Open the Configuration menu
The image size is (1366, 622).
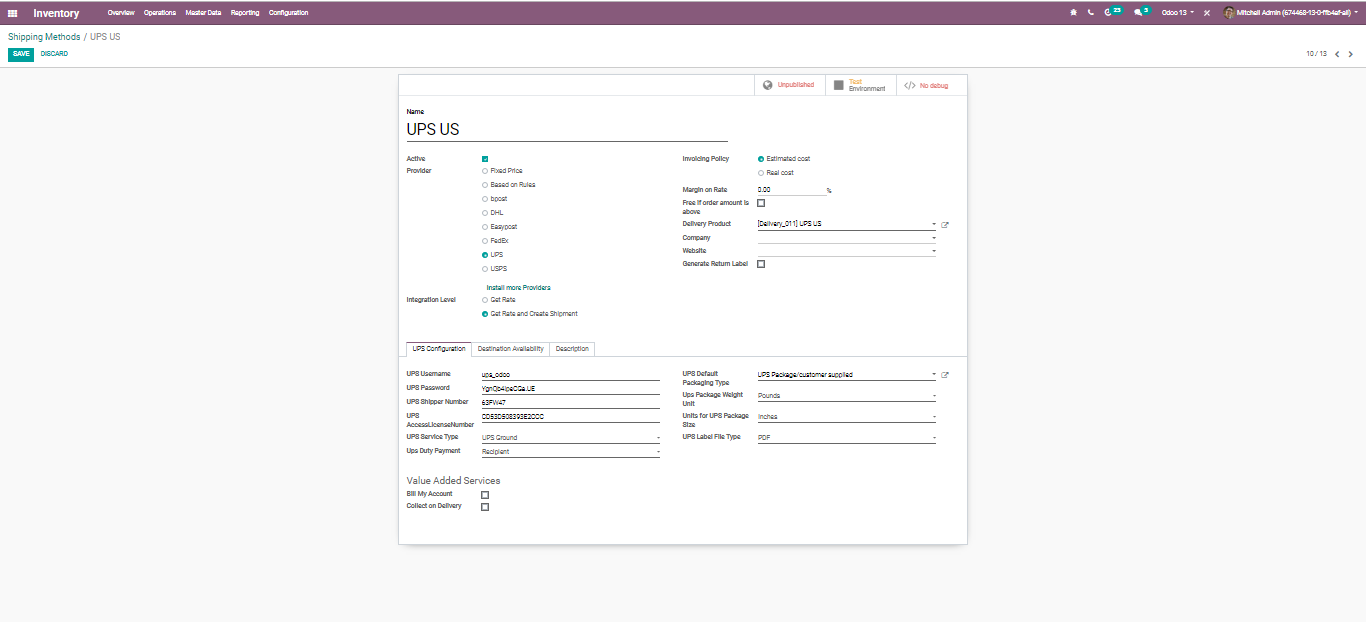[x=289, y=13]
